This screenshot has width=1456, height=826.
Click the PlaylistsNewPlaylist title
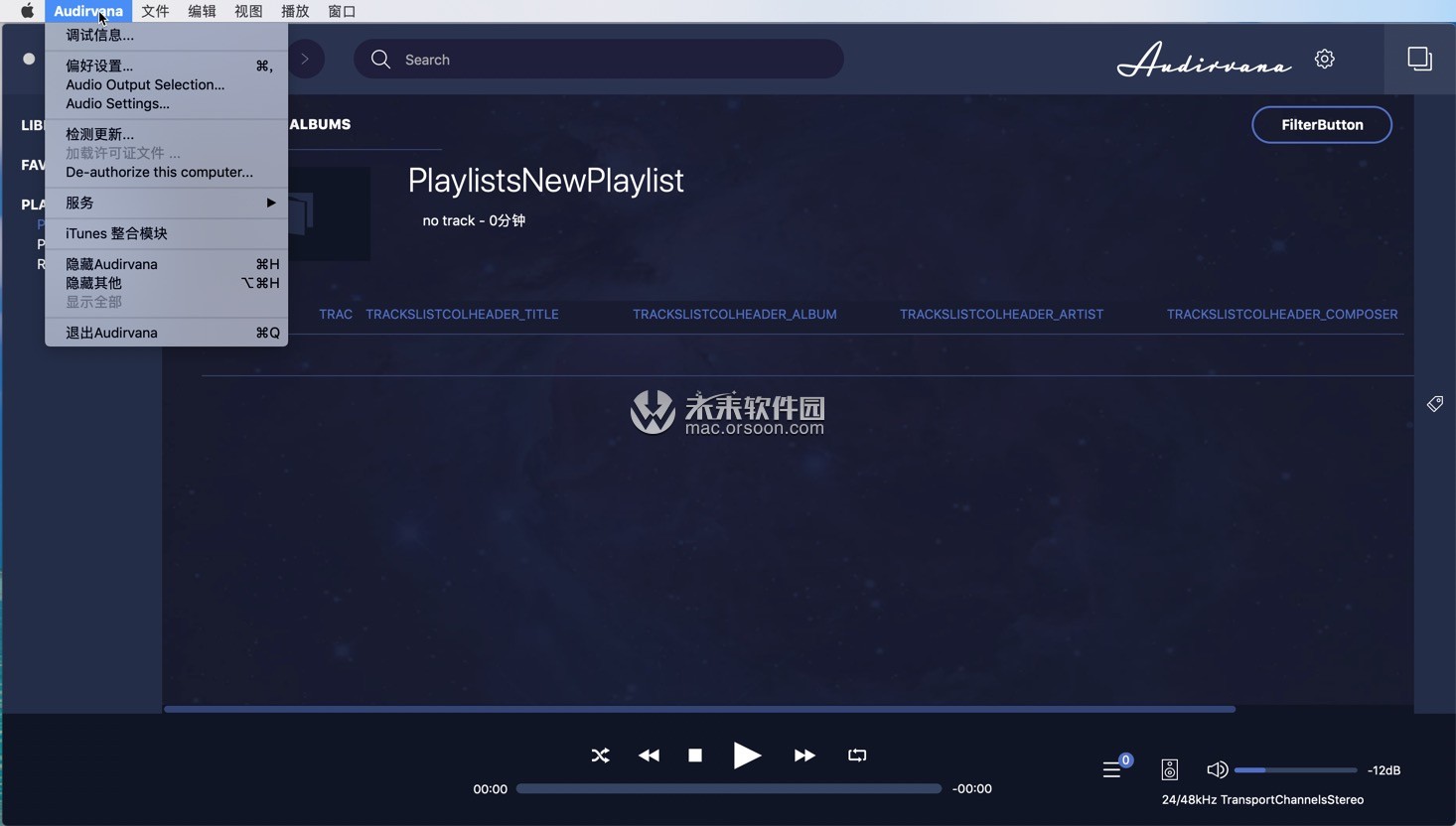tap(545, 181)
